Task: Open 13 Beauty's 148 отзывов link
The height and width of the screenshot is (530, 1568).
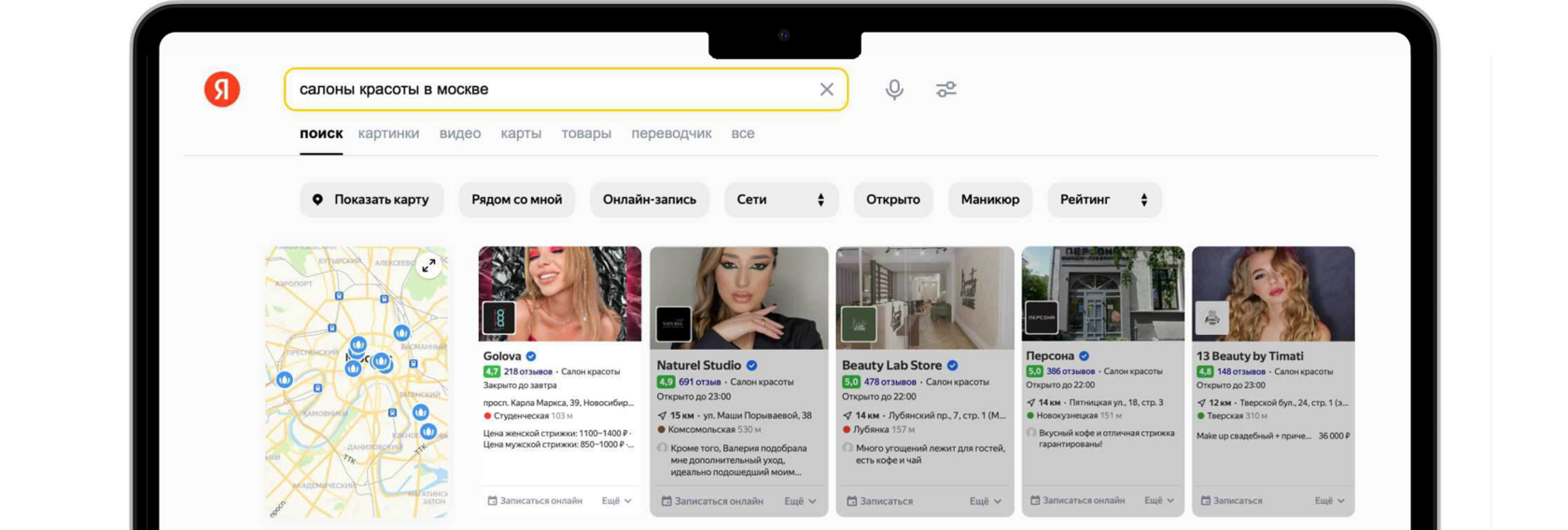Action: [1241, 371]
